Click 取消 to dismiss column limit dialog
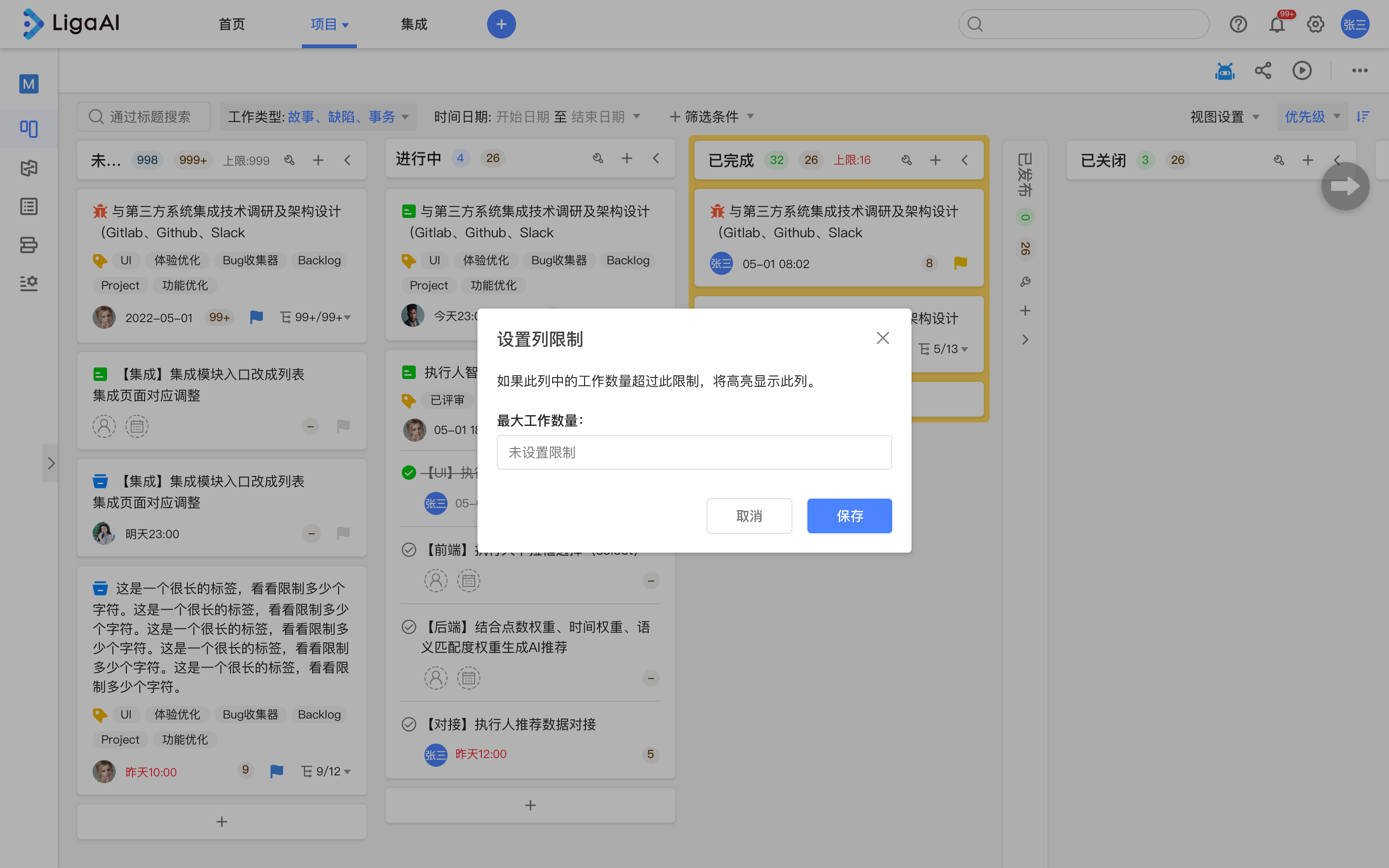The height and width of the screenshot is (868, 1389). point(749,515)
